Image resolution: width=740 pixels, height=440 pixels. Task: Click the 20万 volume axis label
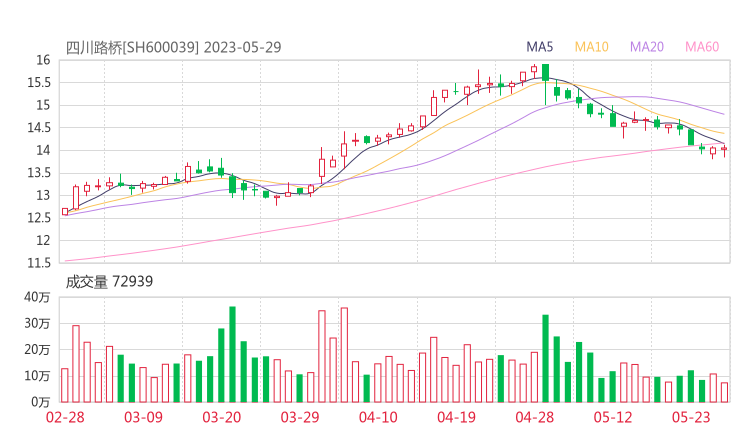[37, 350]
